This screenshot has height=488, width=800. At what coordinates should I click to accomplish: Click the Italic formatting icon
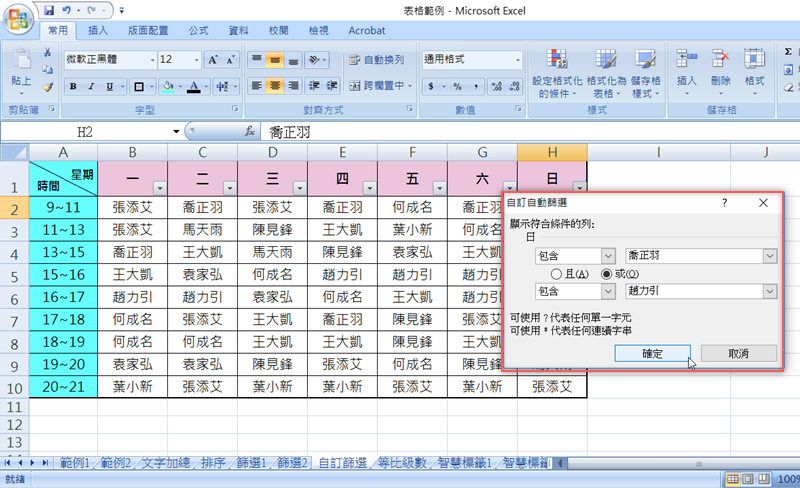tap(92, 87)
